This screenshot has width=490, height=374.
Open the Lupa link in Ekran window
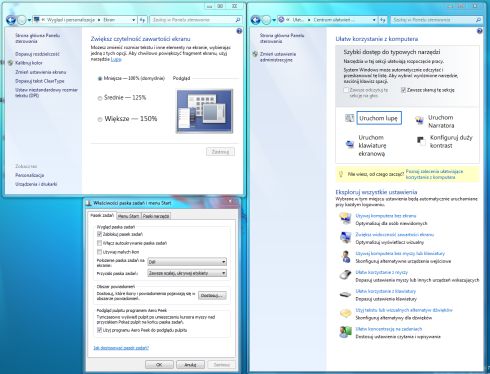point(116,59)
